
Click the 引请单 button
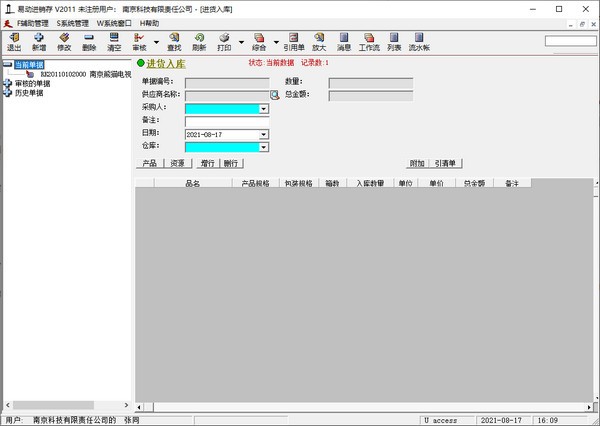click(x=445, y=163)
